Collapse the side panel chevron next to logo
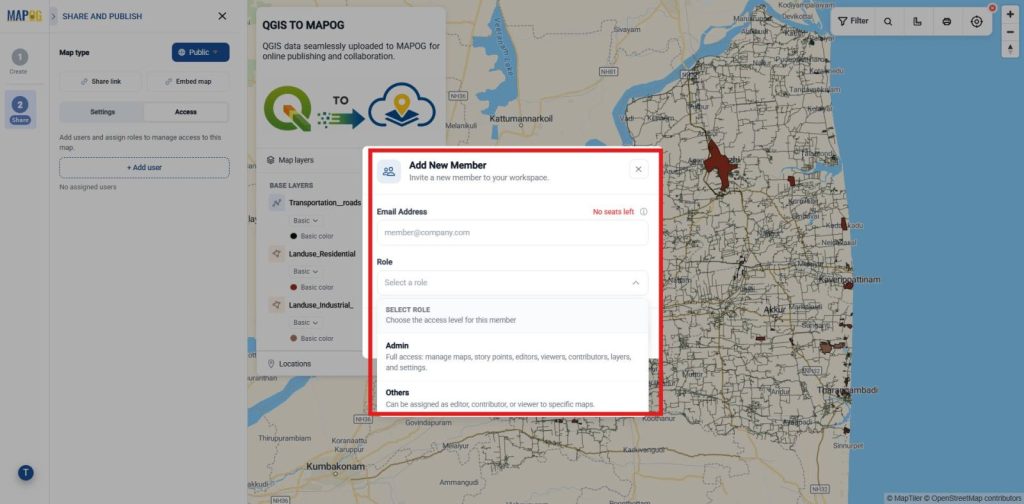The image size is (1024, 504). (53, 16)
